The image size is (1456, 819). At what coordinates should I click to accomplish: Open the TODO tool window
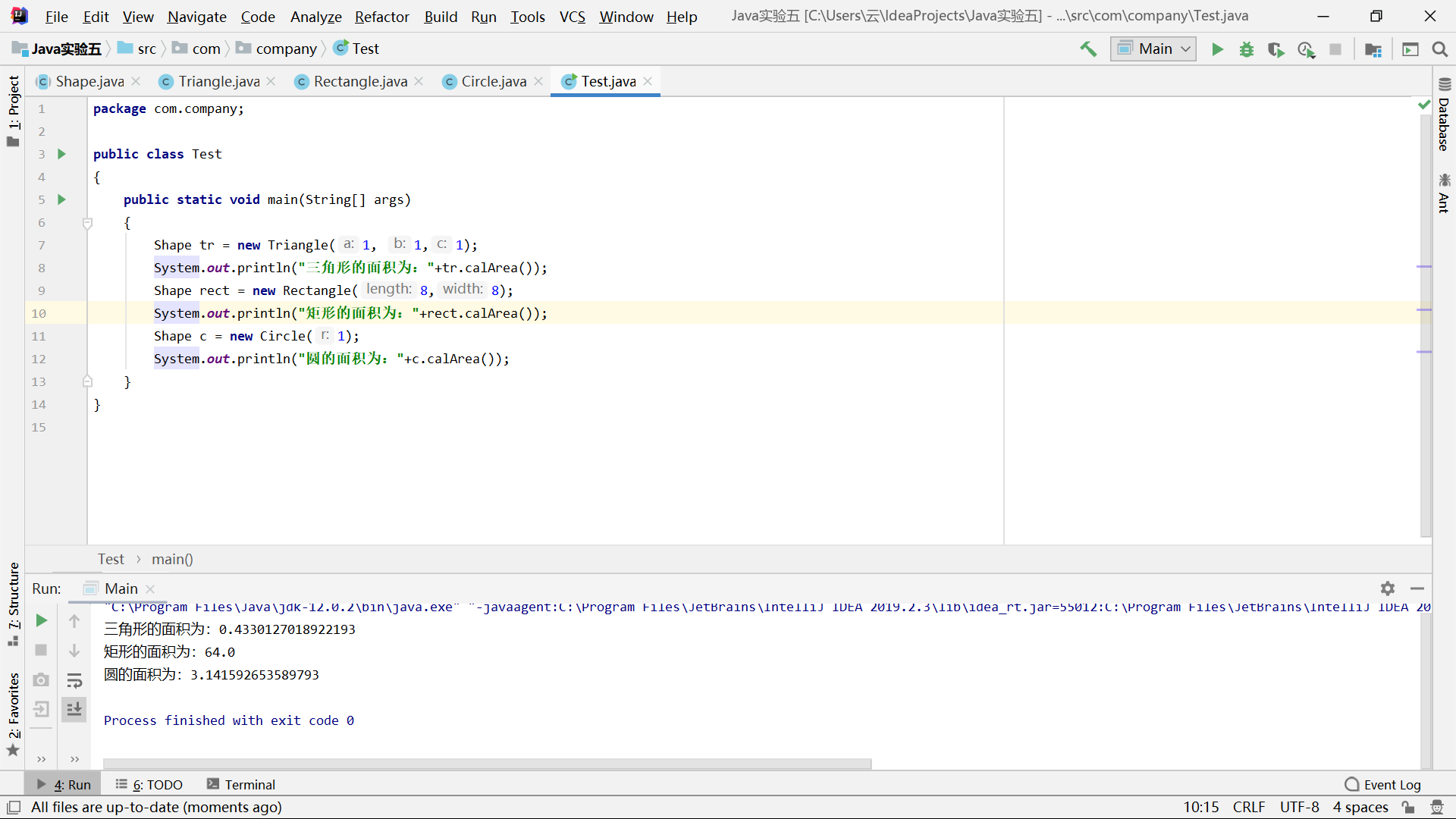click(x=149, y=785)
